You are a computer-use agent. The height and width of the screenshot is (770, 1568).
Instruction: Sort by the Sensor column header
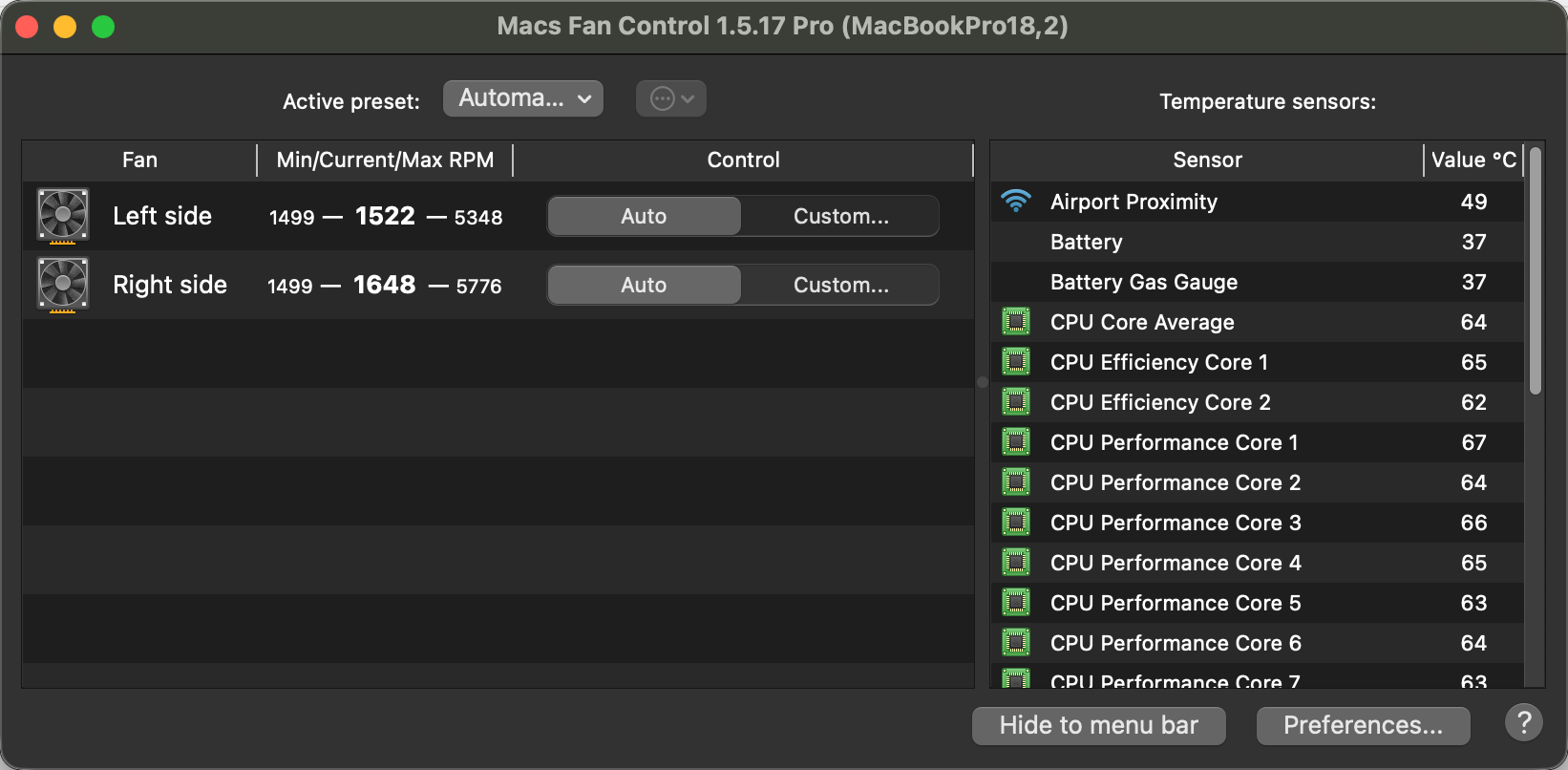(1207, 160)
